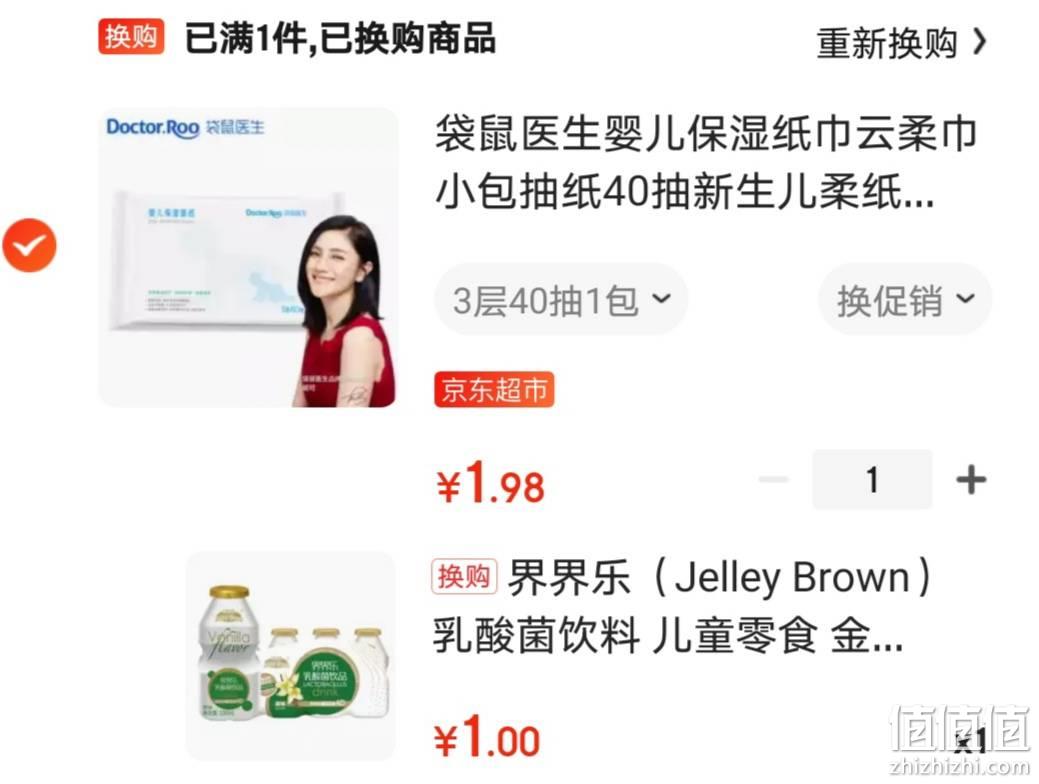Click the Doctor.Roo logo in product image
The image size is (1039, 784).
tap(152, 127)
